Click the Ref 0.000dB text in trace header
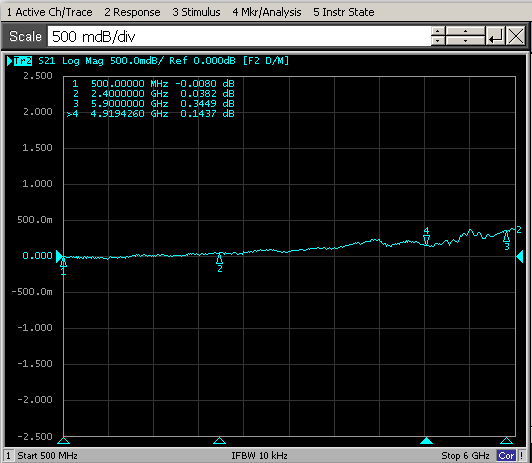The height and width of the screenshot is (463, 532). pos(202,61)
